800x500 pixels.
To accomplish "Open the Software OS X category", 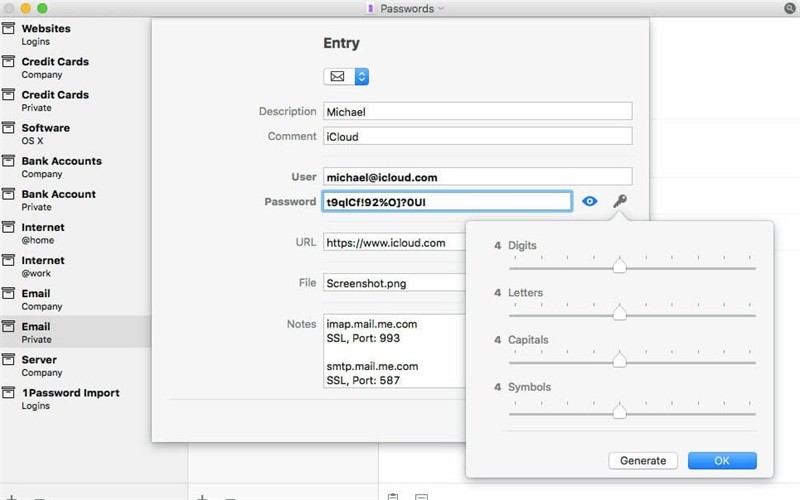I will (x=76, y=134).
